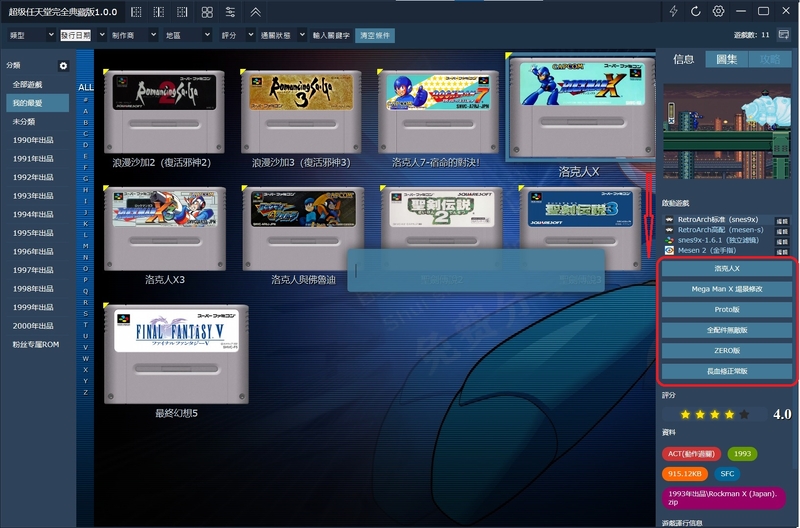
Task: Select the 聖劍伝説3 cartridge
Action: (x=580, y=229)
